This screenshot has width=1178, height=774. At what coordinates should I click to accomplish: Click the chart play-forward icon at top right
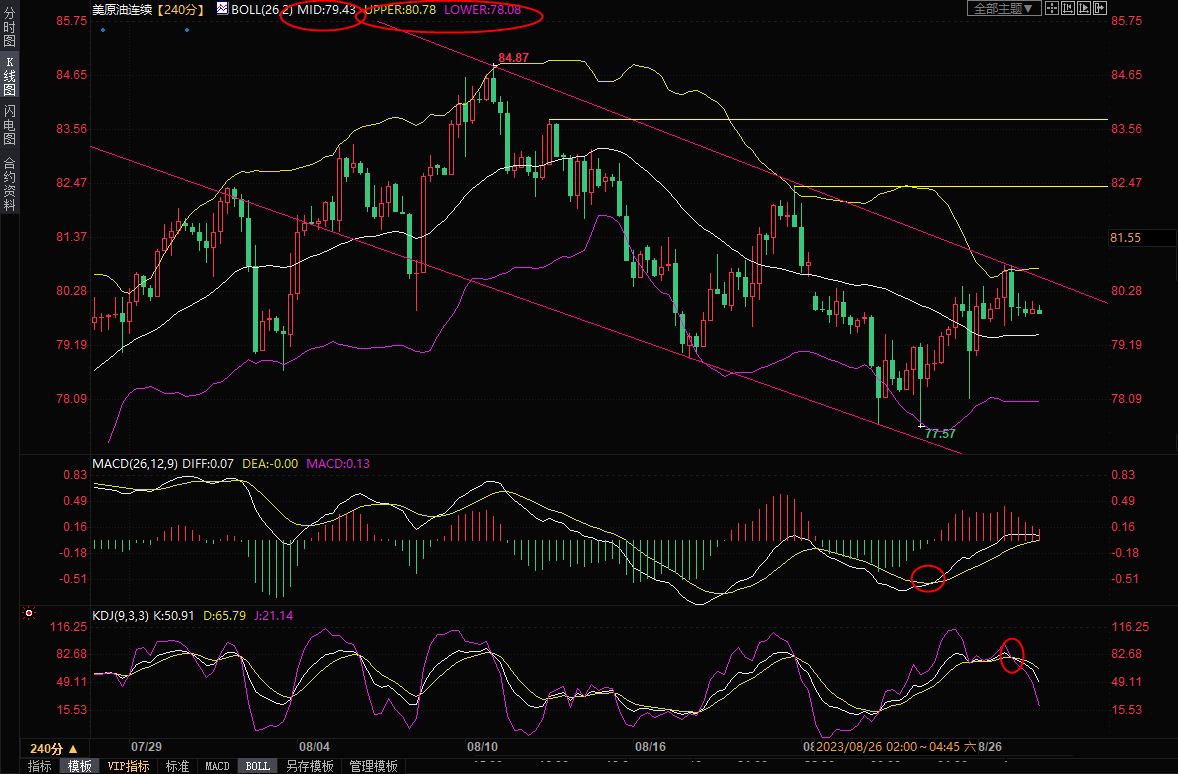click(1085, 8)
